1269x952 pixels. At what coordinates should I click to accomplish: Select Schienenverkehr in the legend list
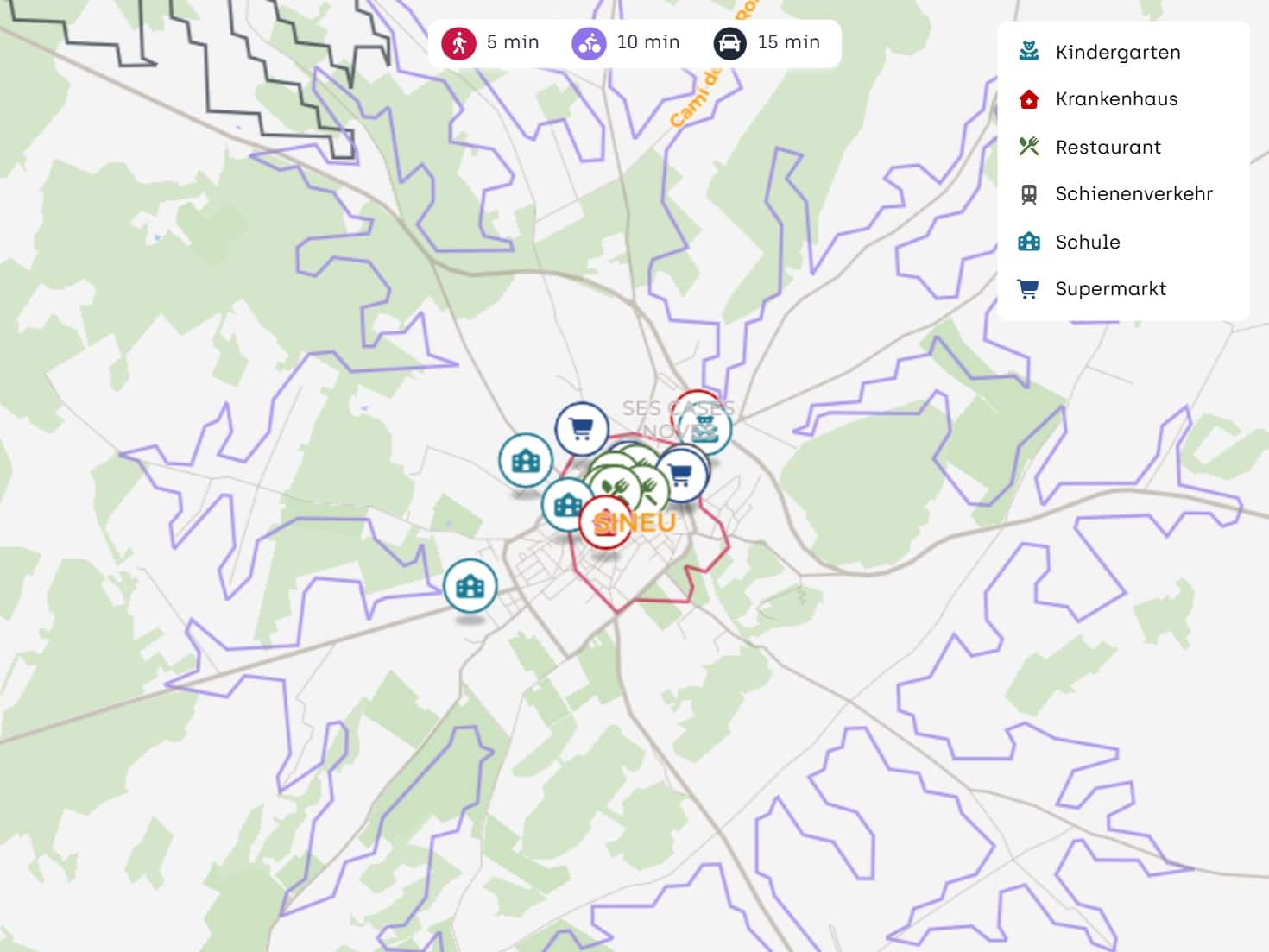pyautogui.click(x=1133, y=194)
